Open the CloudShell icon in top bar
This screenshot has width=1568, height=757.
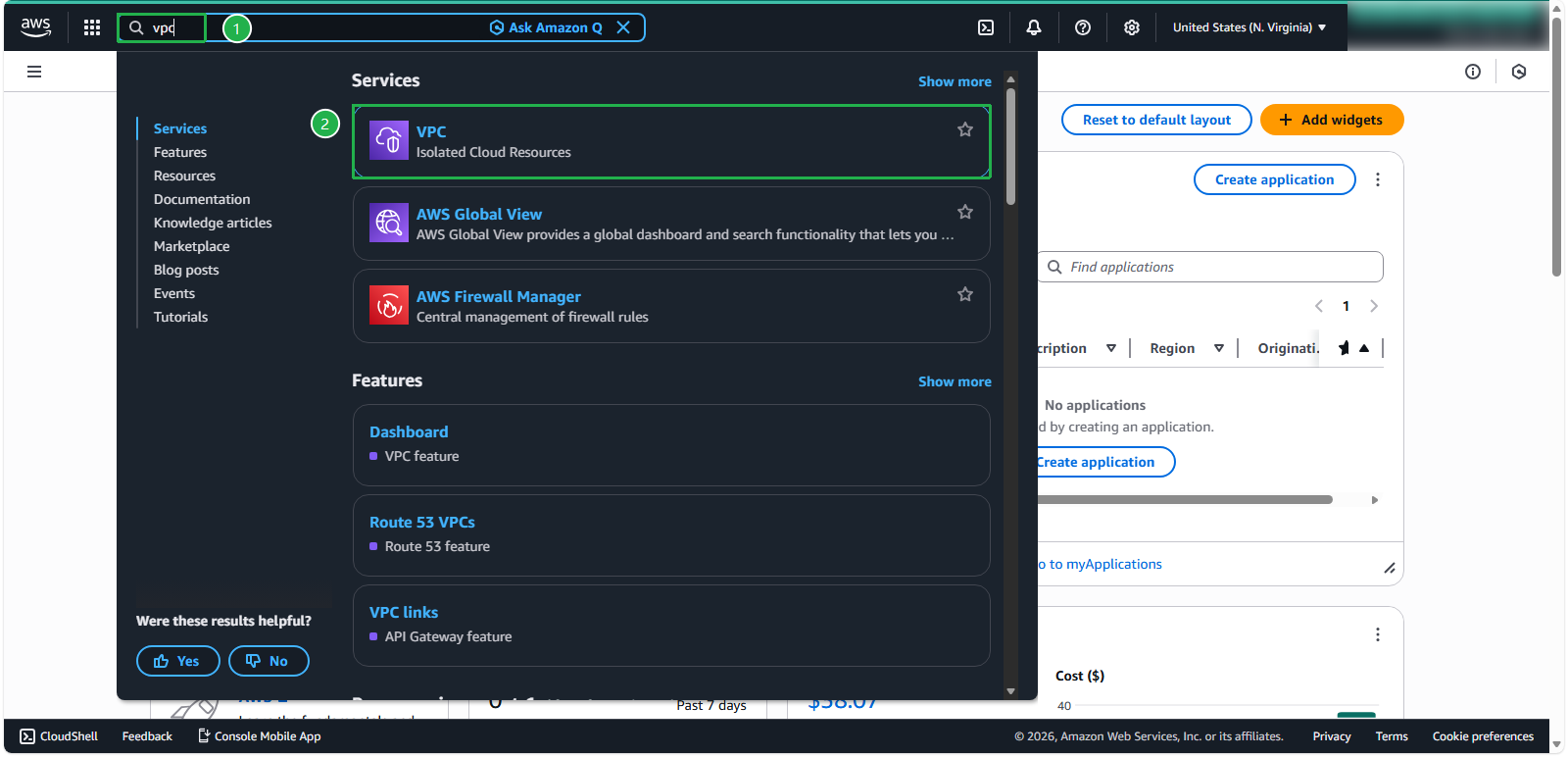[x=986, y=27]
